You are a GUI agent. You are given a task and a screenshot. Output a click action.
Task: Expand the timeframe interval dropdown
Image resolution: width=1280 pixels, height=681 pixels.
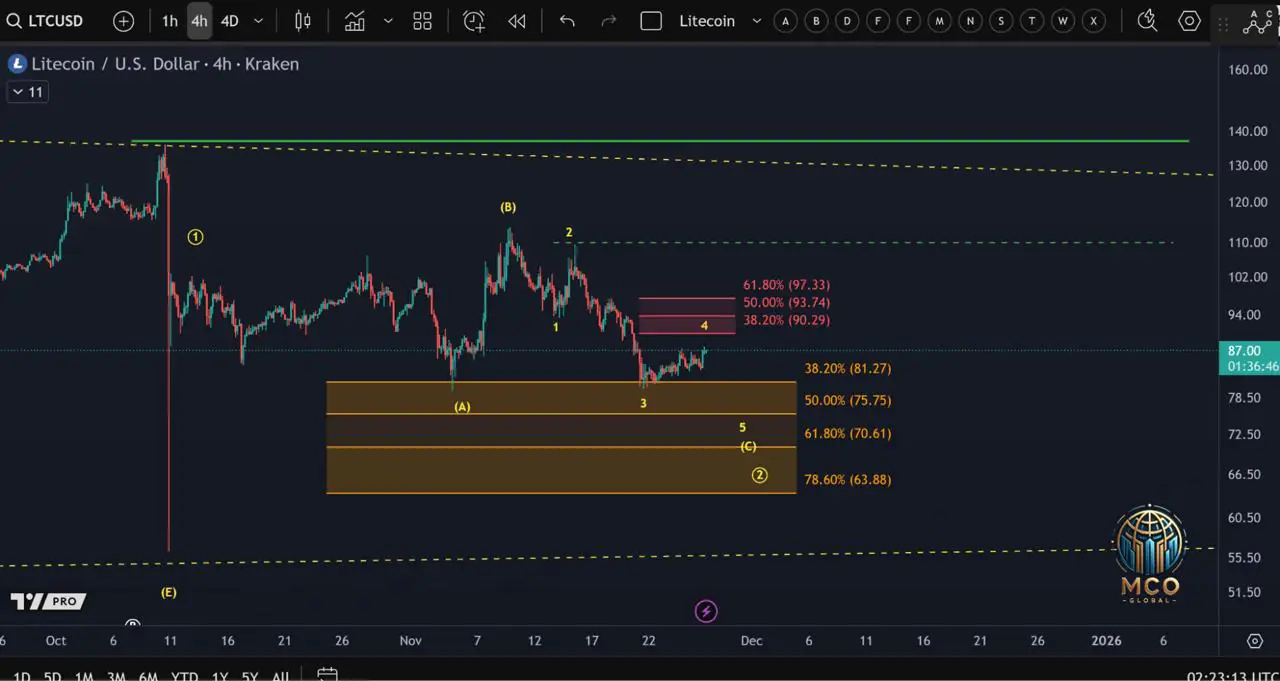coord(259,21)
